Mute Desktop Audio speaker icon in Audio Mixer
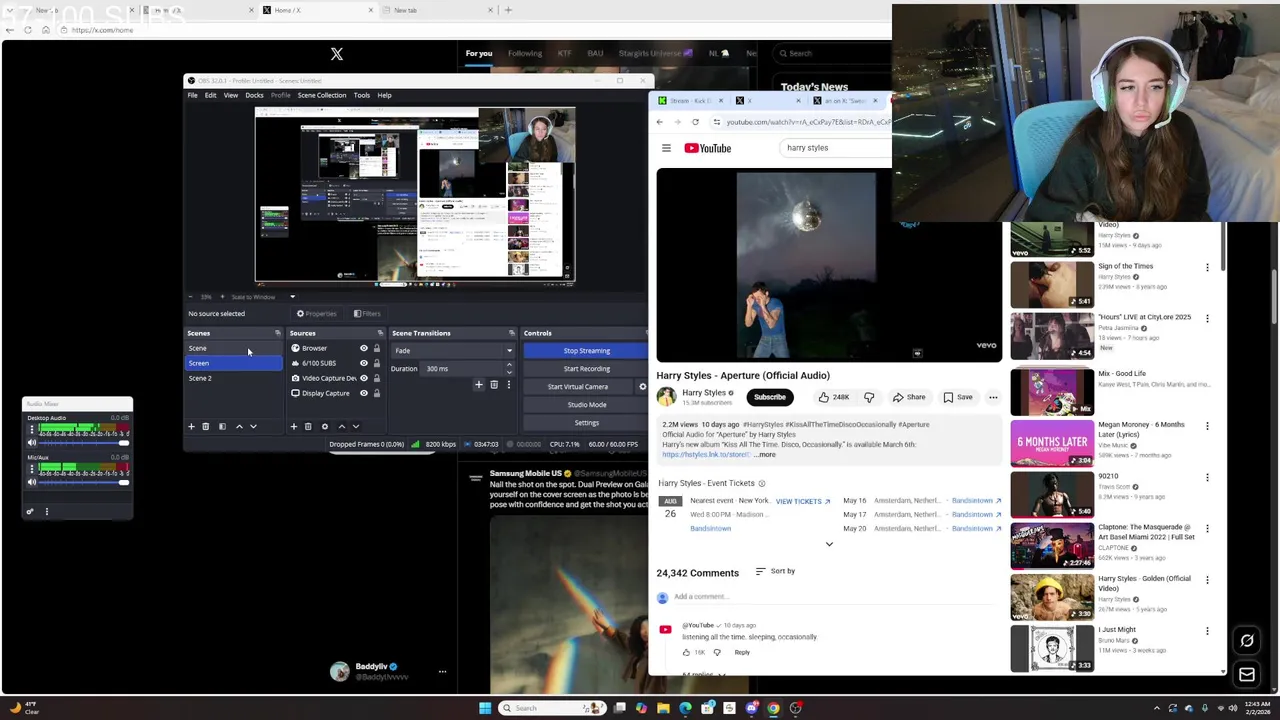The height and width of the screenshot is (720, 1280). [31, 442]
